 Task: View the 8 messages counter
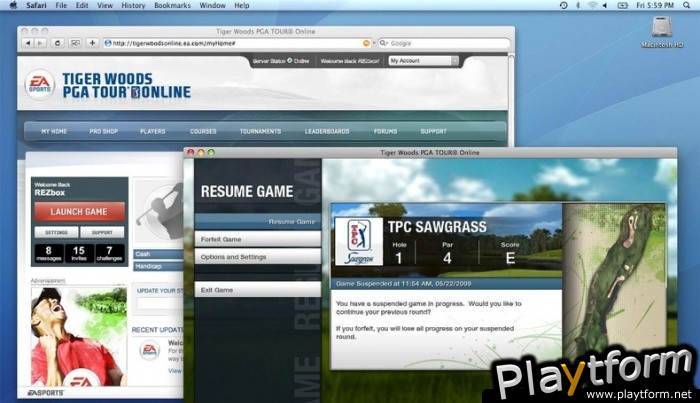[x=49, y=253]
